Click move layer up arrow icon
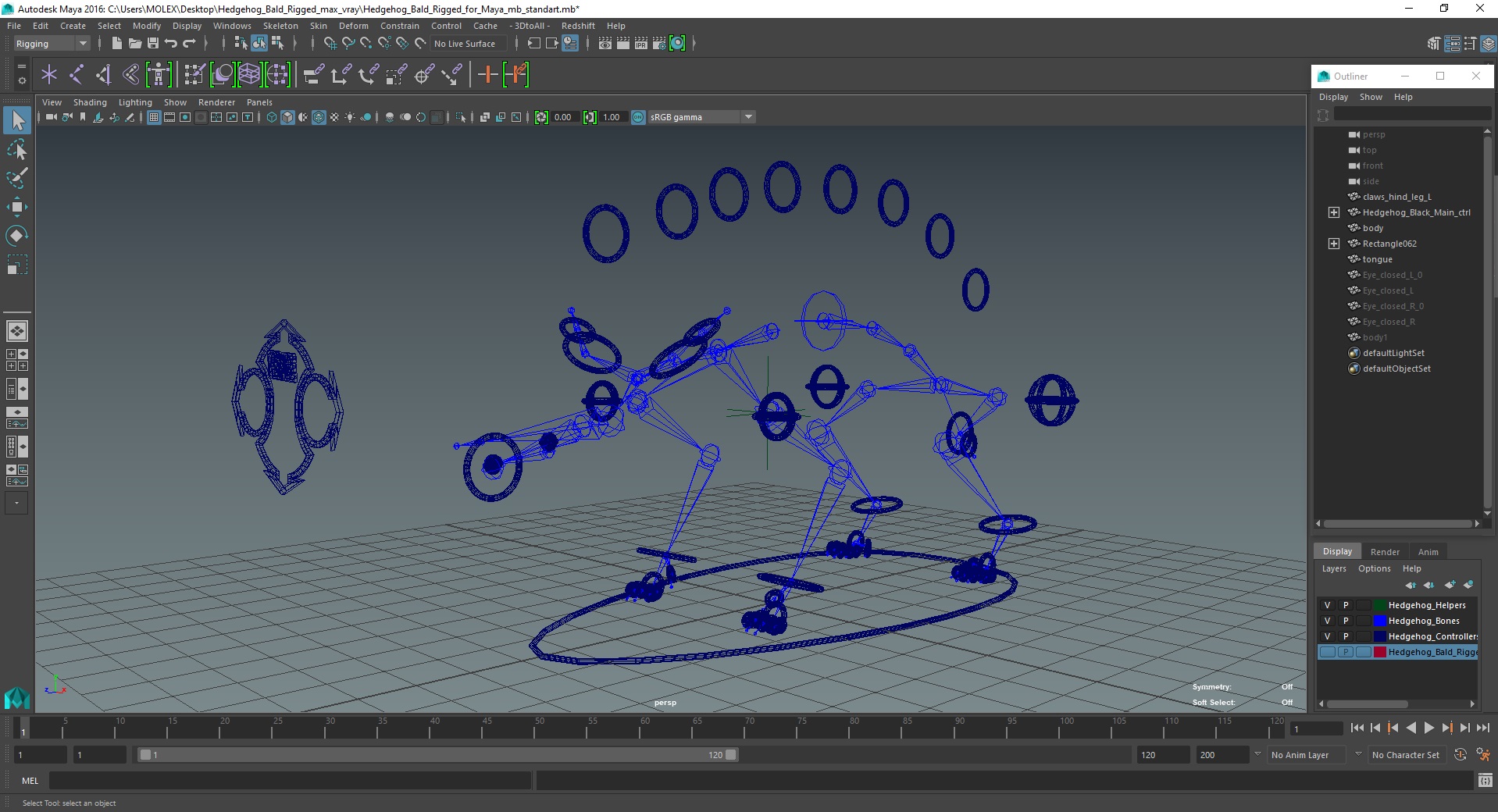Image resolution: width=1498 pixels, height=812 pixels. coord(1411,585)
